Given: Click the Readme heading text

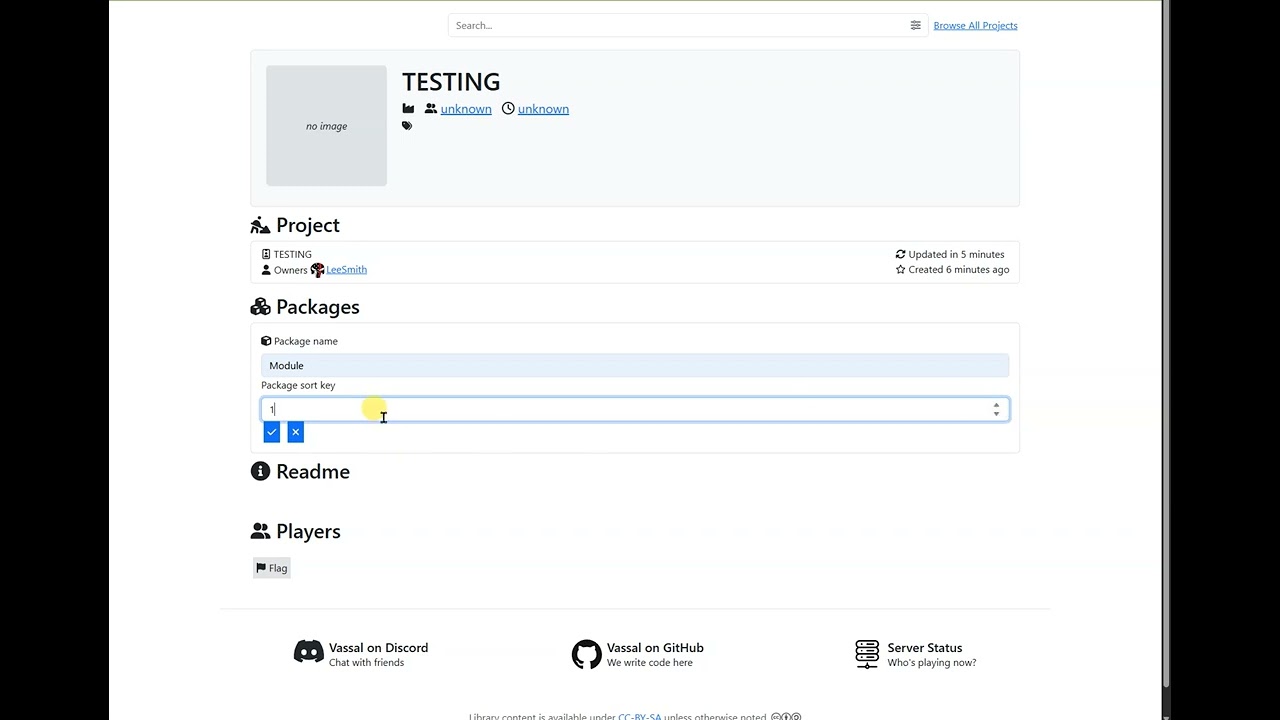Looking at the screenshot, I should coord(313,472).
